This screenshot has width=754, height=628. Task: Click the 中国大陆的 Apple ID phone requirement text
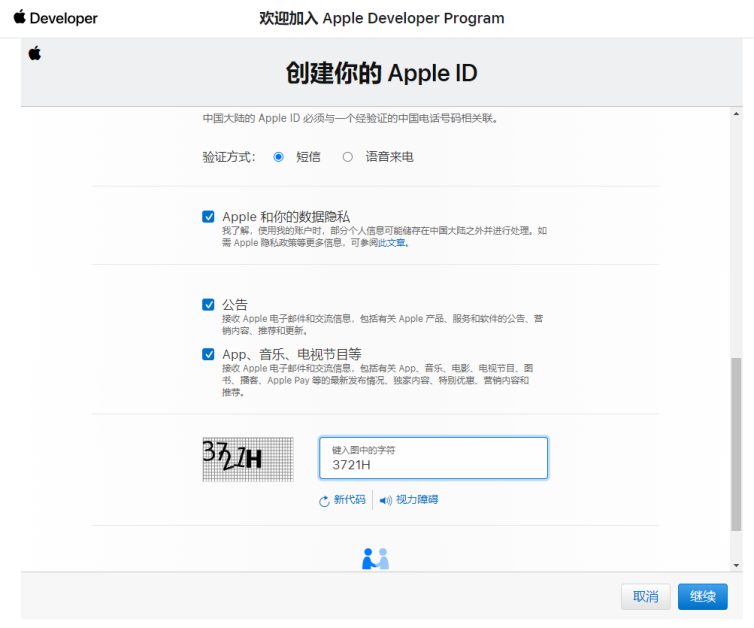click(x=350, y=118)
